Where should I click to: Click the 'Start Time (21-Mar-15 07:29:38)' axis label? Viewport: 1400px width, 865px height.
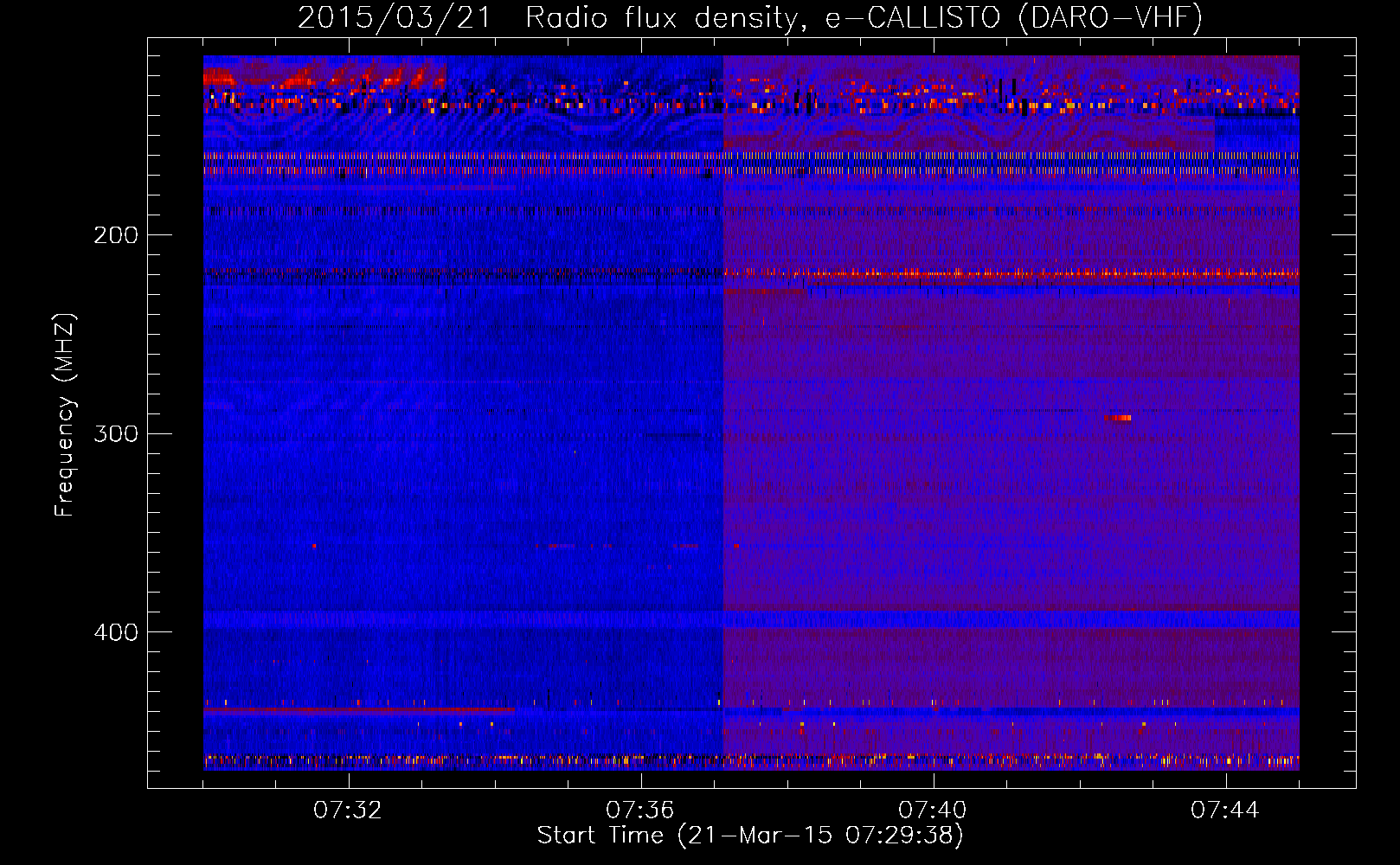click(750, 836)
